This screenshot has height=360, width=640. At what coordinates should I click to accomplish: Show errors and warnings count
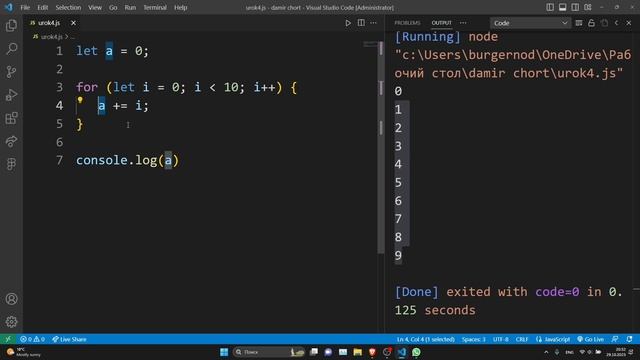click(33, 339)
